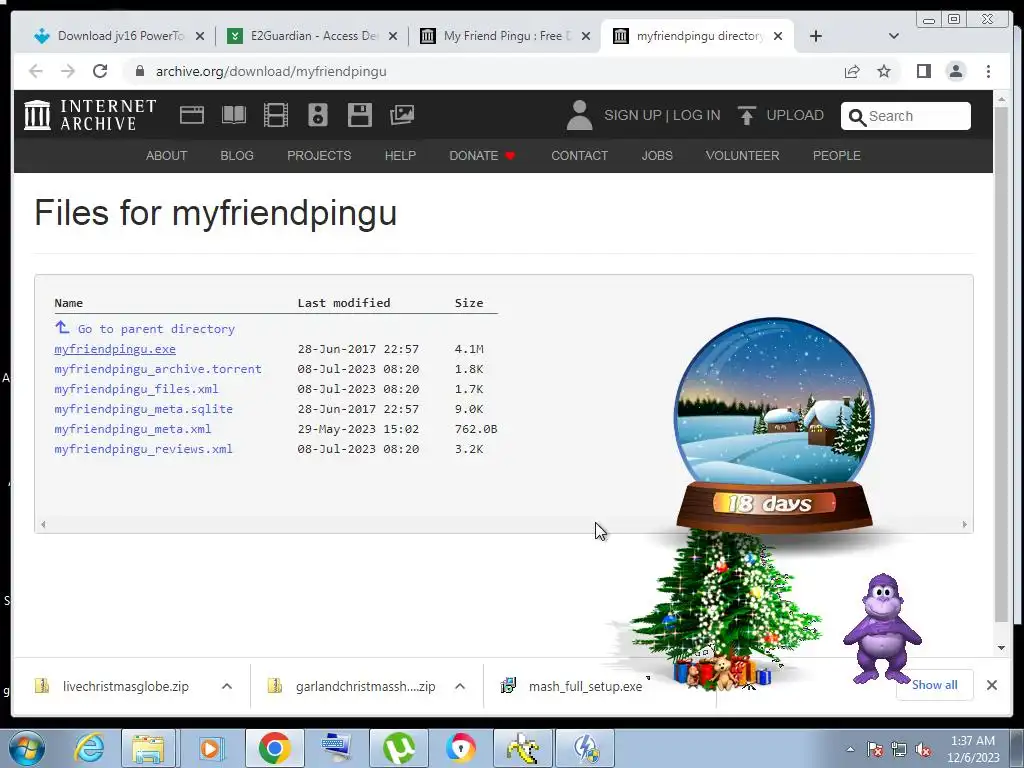Click the Windows Start button
The image size is (1024, 768).
click(27, 748)
